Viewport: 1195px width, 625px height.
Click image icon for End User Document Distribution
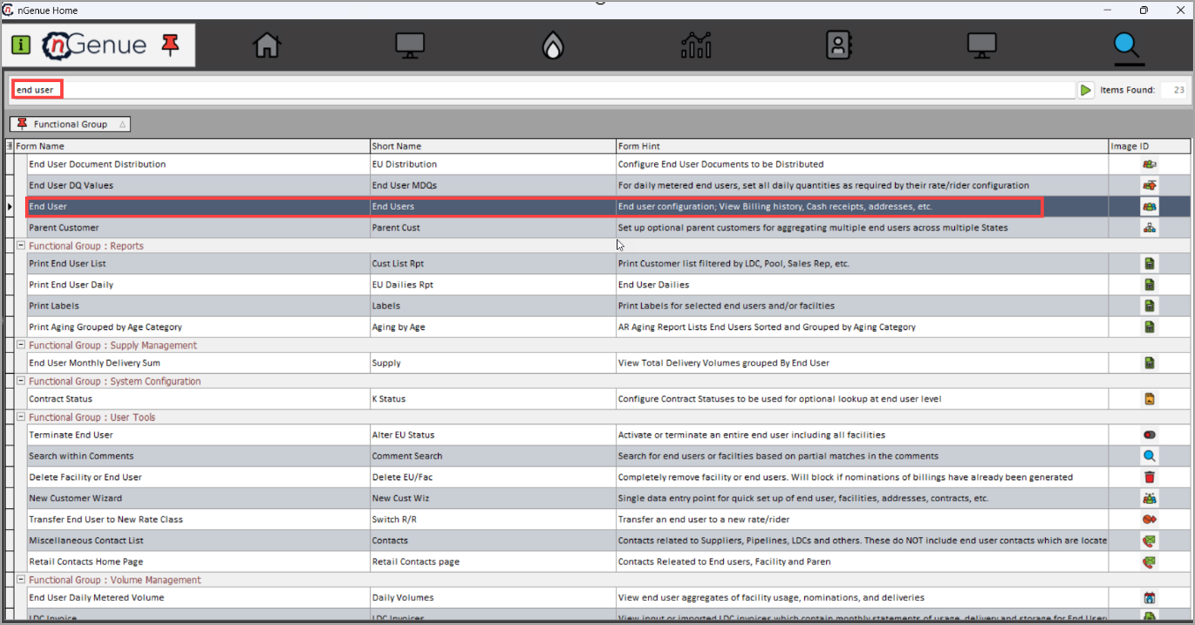[x=1149, y=164]
